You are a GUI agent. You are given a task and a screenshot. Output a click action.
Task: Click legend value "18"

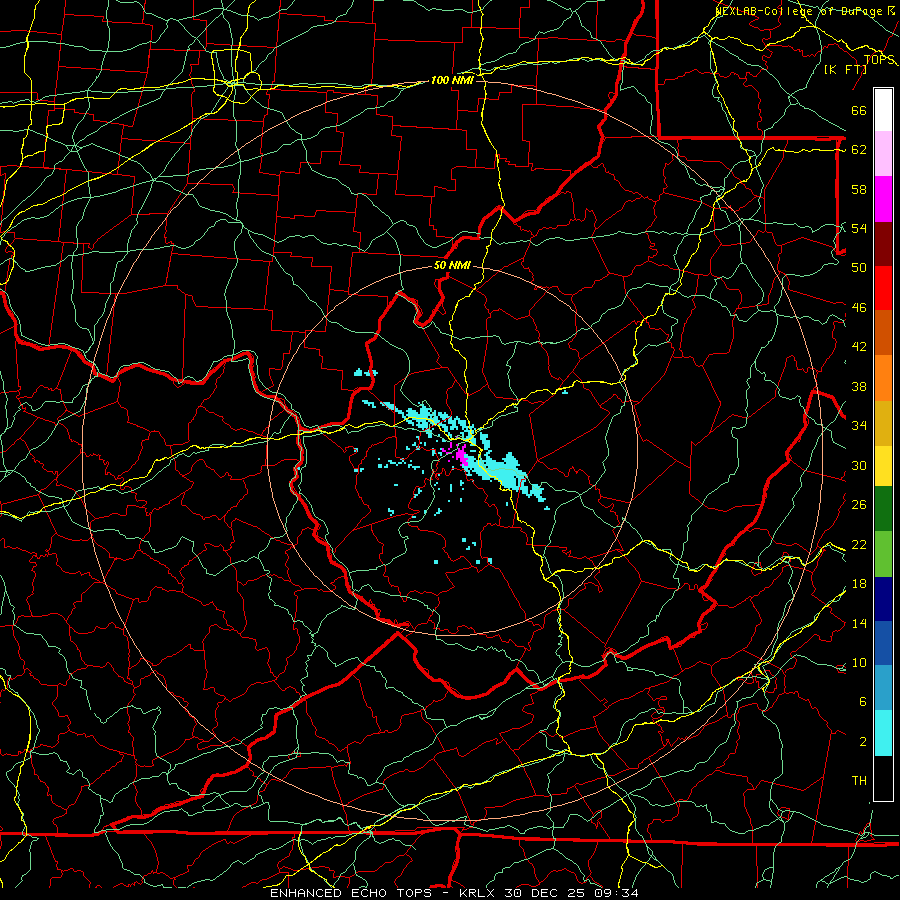859,584
